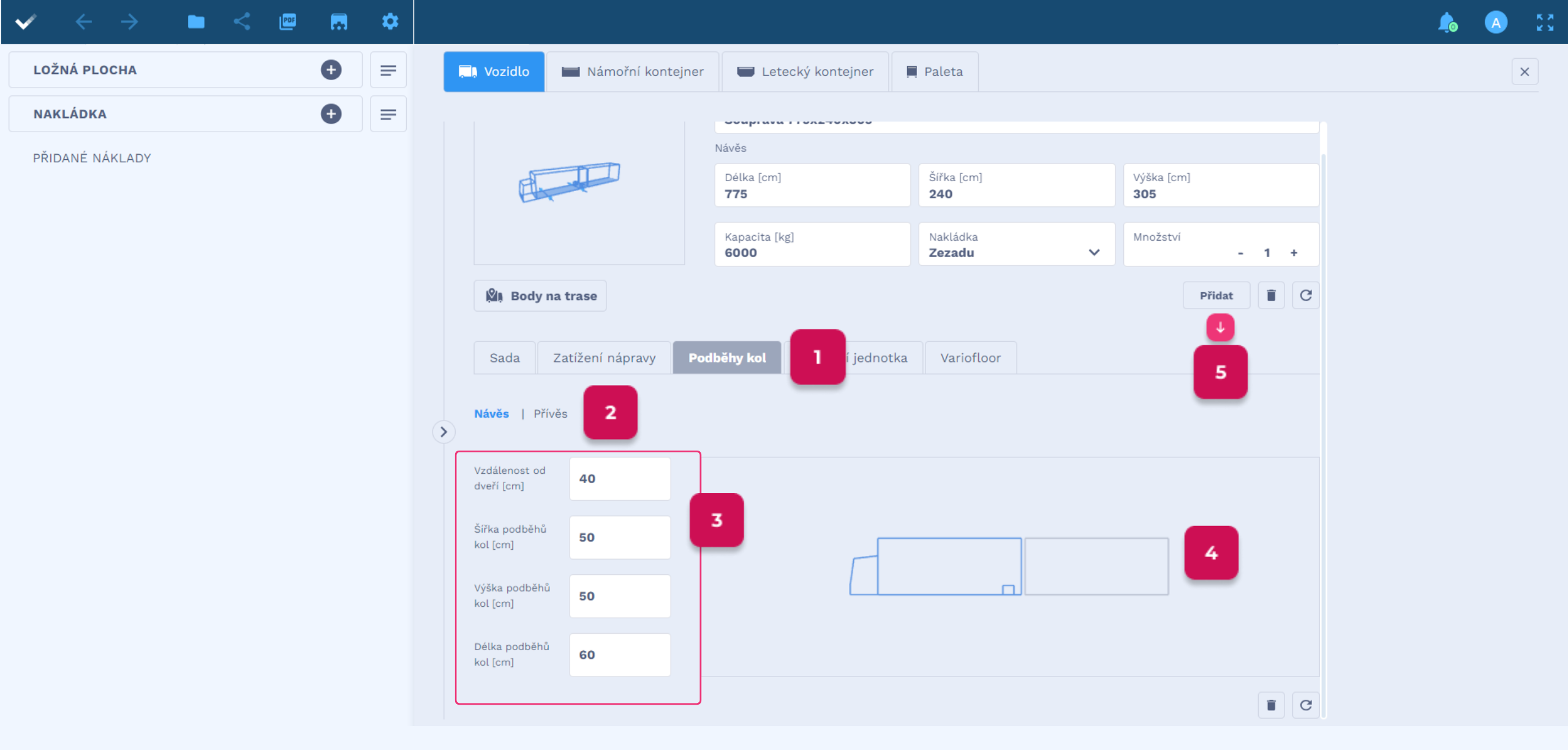1568x750 pixels.
Task: Click the add button next to Nakládka
Action: pos(331,114)
